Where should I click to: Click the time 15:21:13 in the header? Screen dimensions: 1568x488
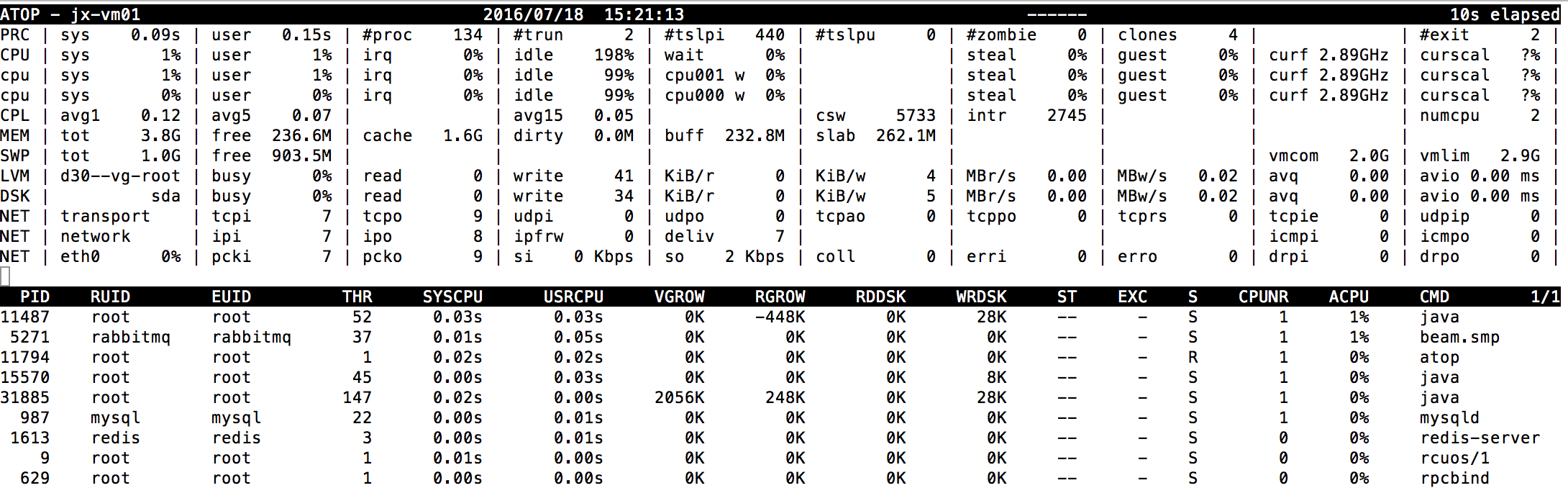click(x=644, y=14)
